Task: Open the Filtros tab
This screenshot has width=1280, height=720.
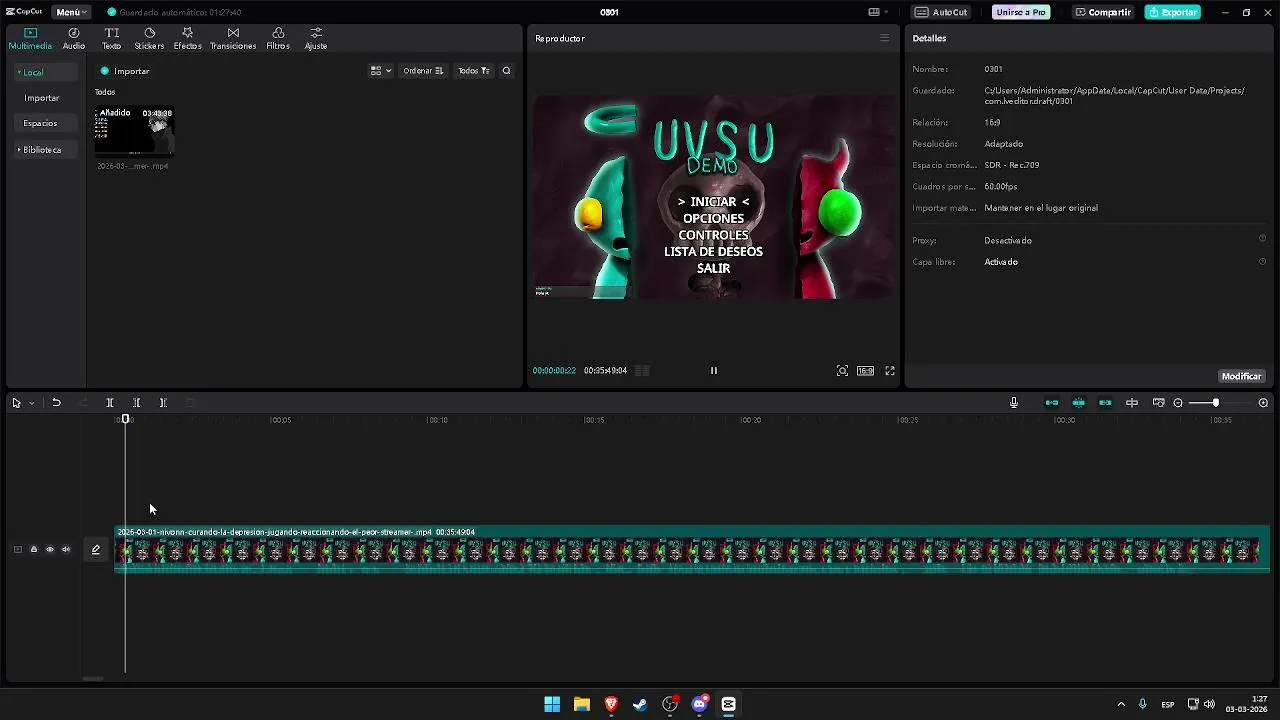Action: pyautogui.click(x=278, y=39)
